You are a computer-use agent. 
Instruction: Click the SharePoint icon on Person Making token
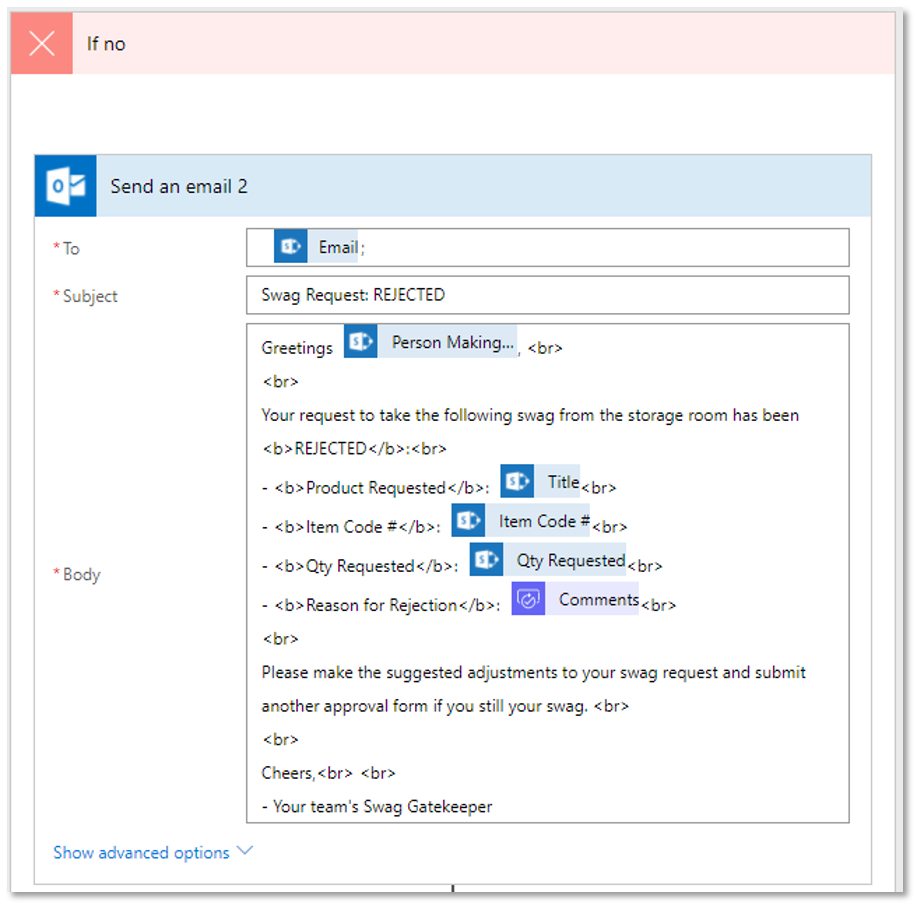[361, 342]
